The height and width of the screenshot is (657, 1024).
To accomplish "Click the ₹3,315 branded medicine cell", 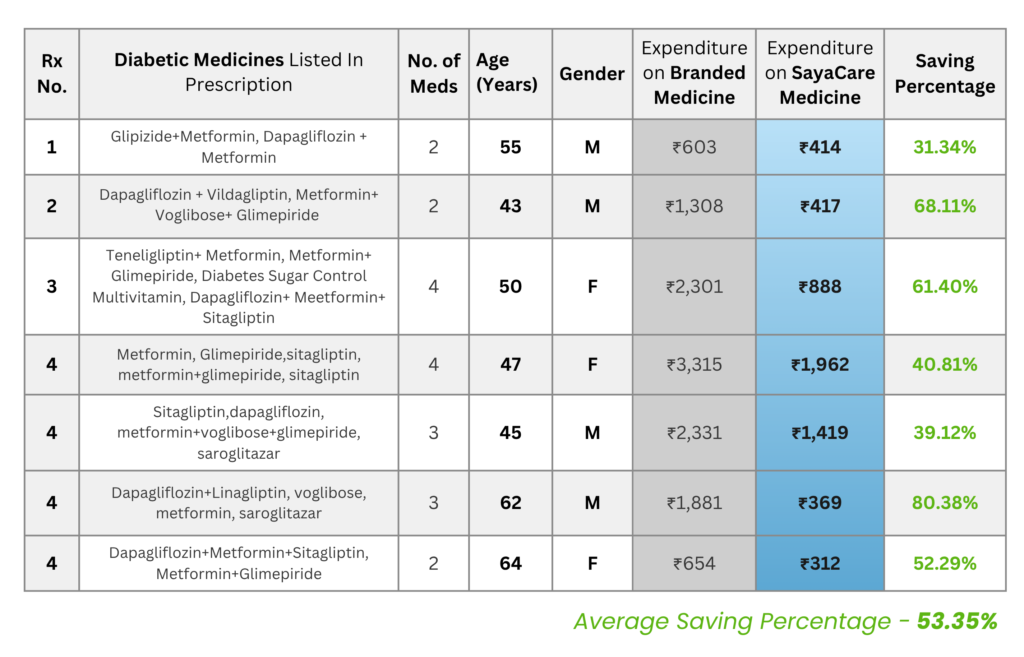I will click(694, 364).
